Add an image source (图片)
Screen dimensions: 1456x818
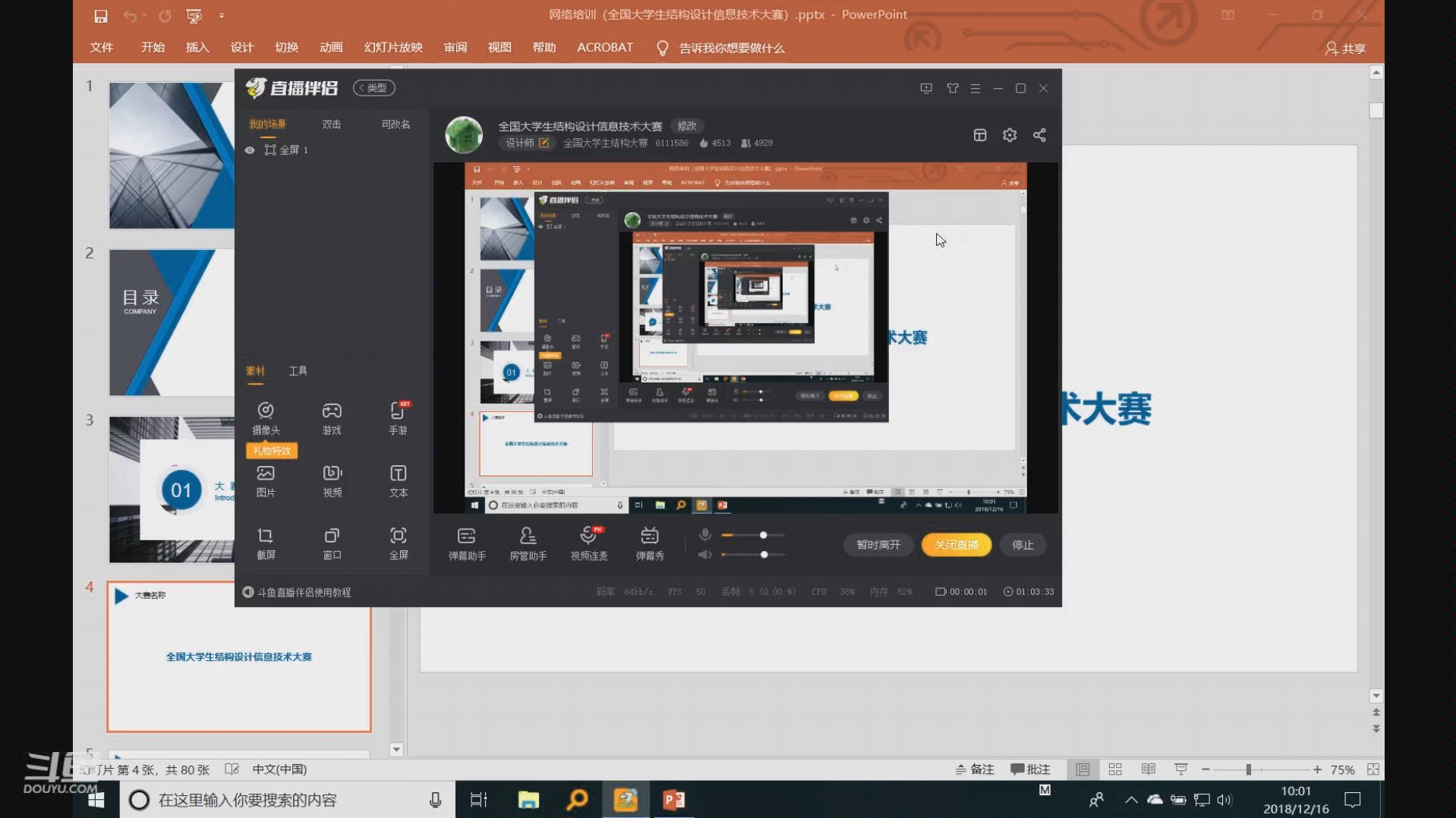tap(266, 481)
